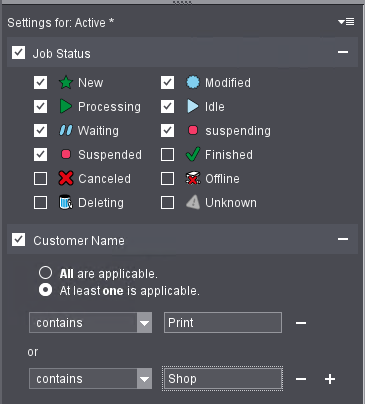
Task: Collapse the Customer Name section
Action: click(x=343, y=239)
